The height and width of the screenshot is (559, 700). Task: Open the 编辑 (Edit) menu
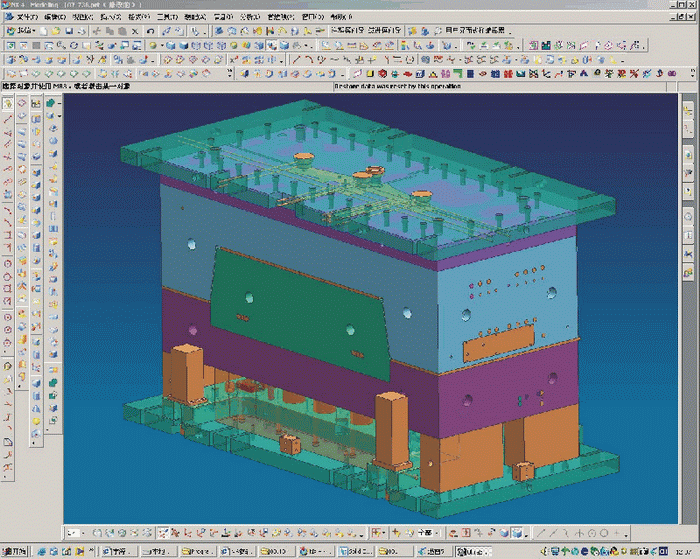[x=54, y=18]
